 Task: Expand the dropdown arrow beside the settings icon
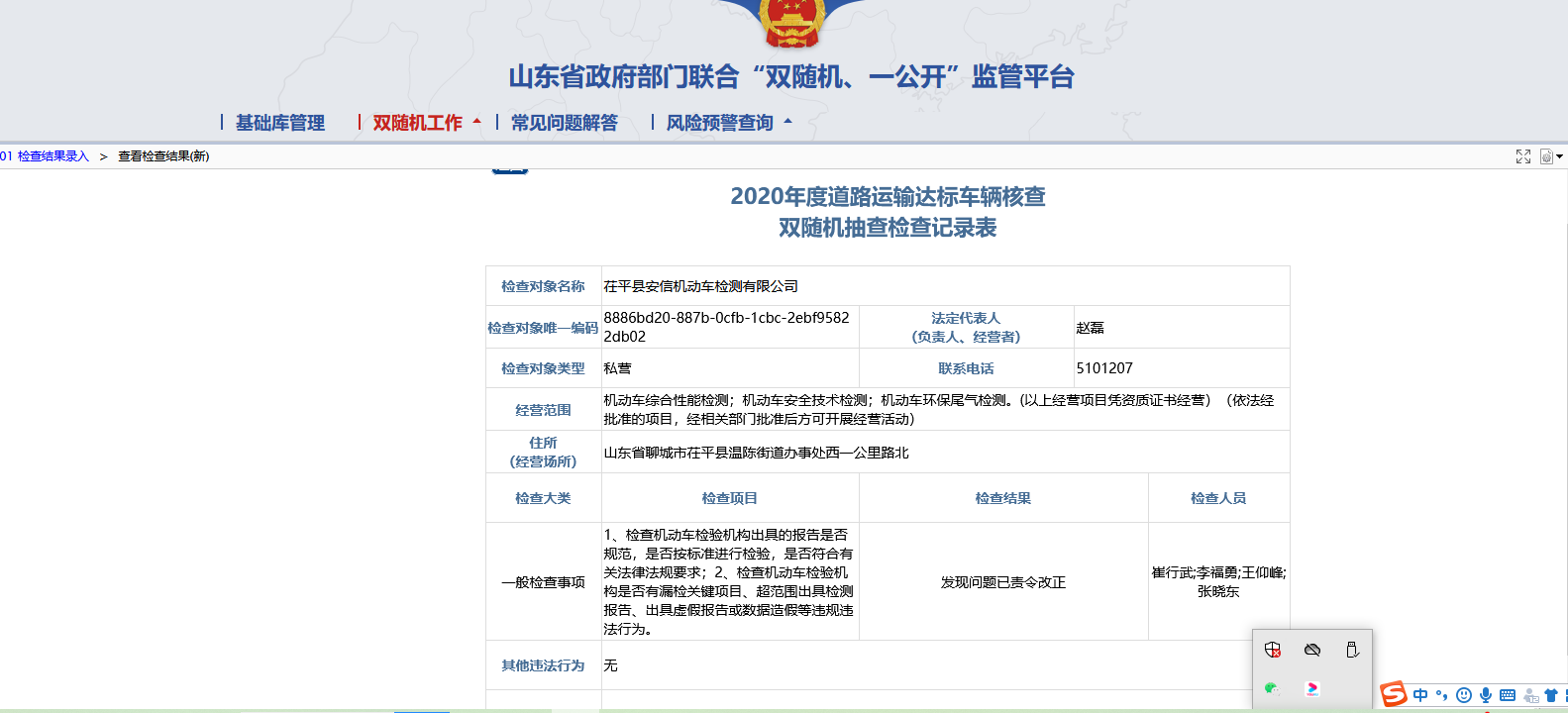pyautogui.click(x=1560, y=156)
